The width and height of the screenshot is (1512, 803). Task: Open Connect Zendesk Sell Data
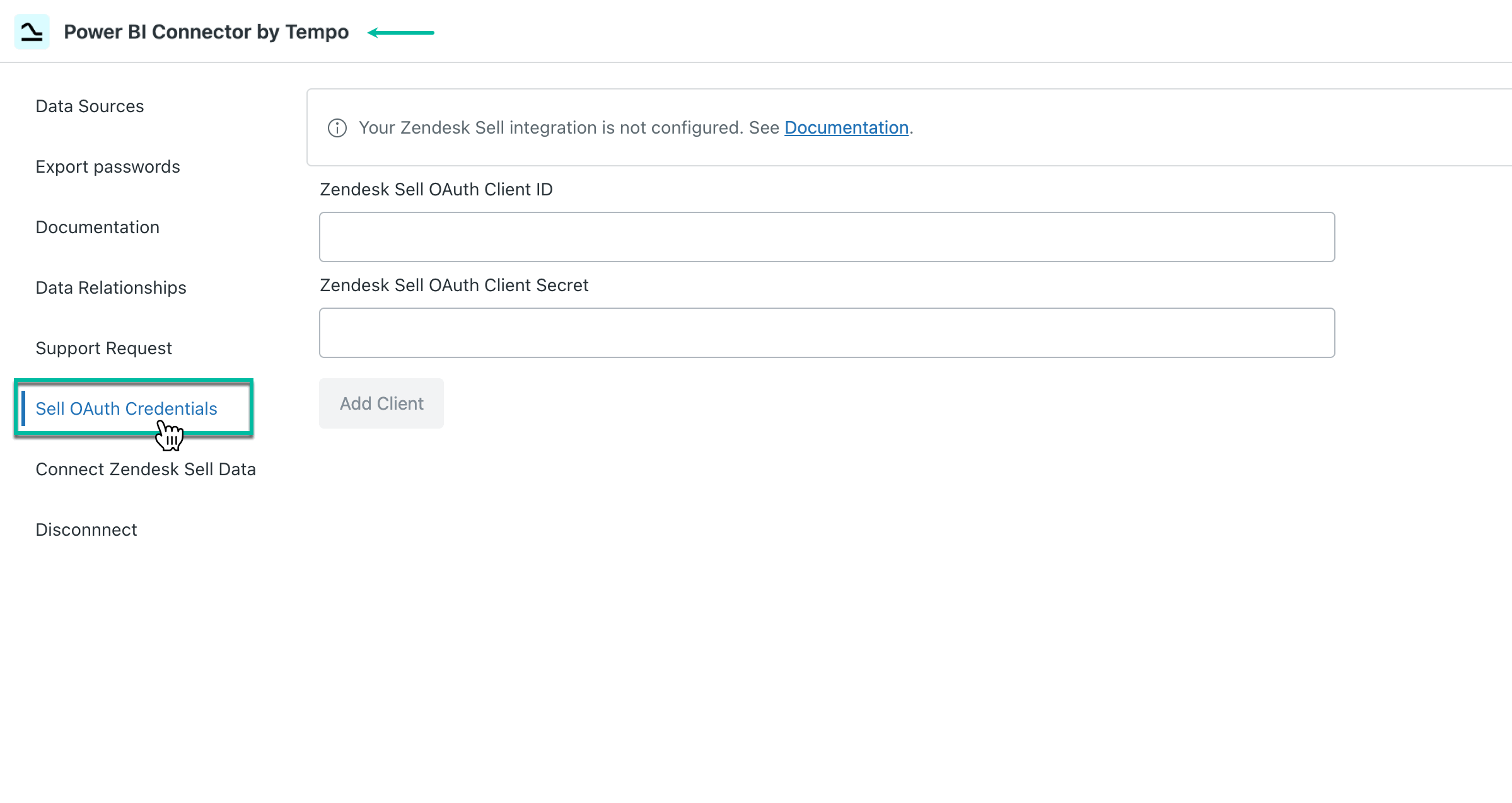coord(146,468)
